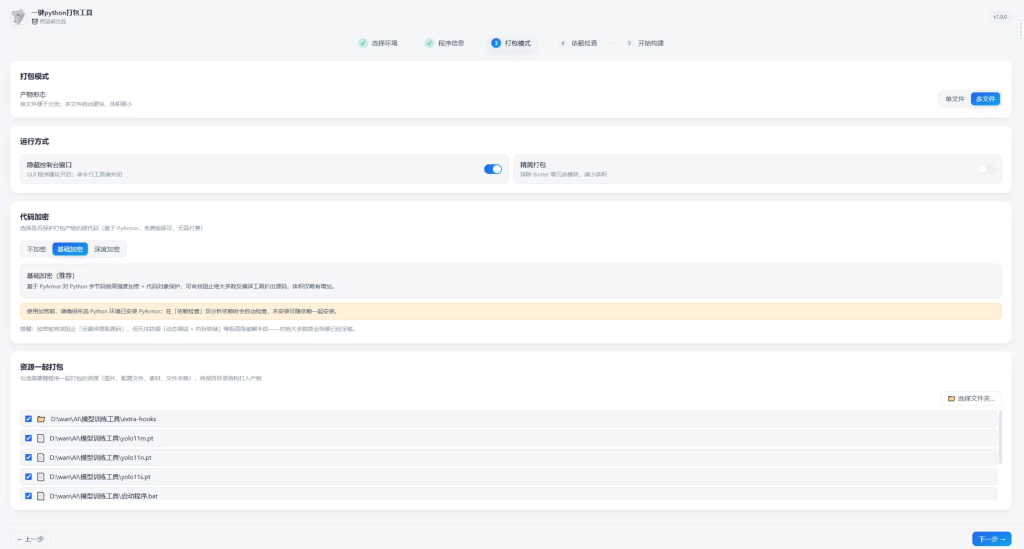Click the yolo11m.pt file path text
Image resolution: width=1024 pixels, height=549 pixels.
[x=101, y=439]
